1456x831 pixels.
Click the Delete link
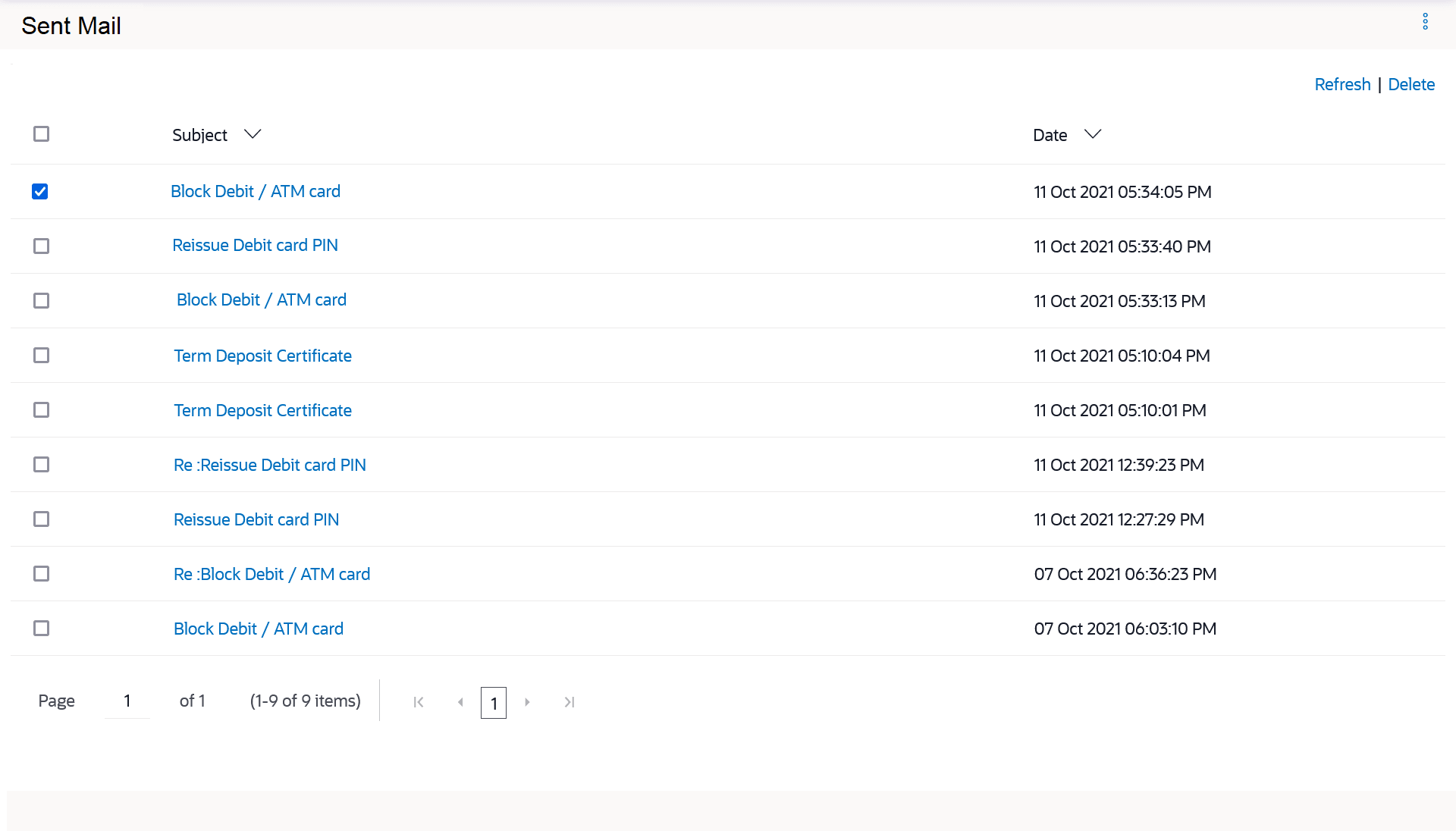(x=1411, y=84)
